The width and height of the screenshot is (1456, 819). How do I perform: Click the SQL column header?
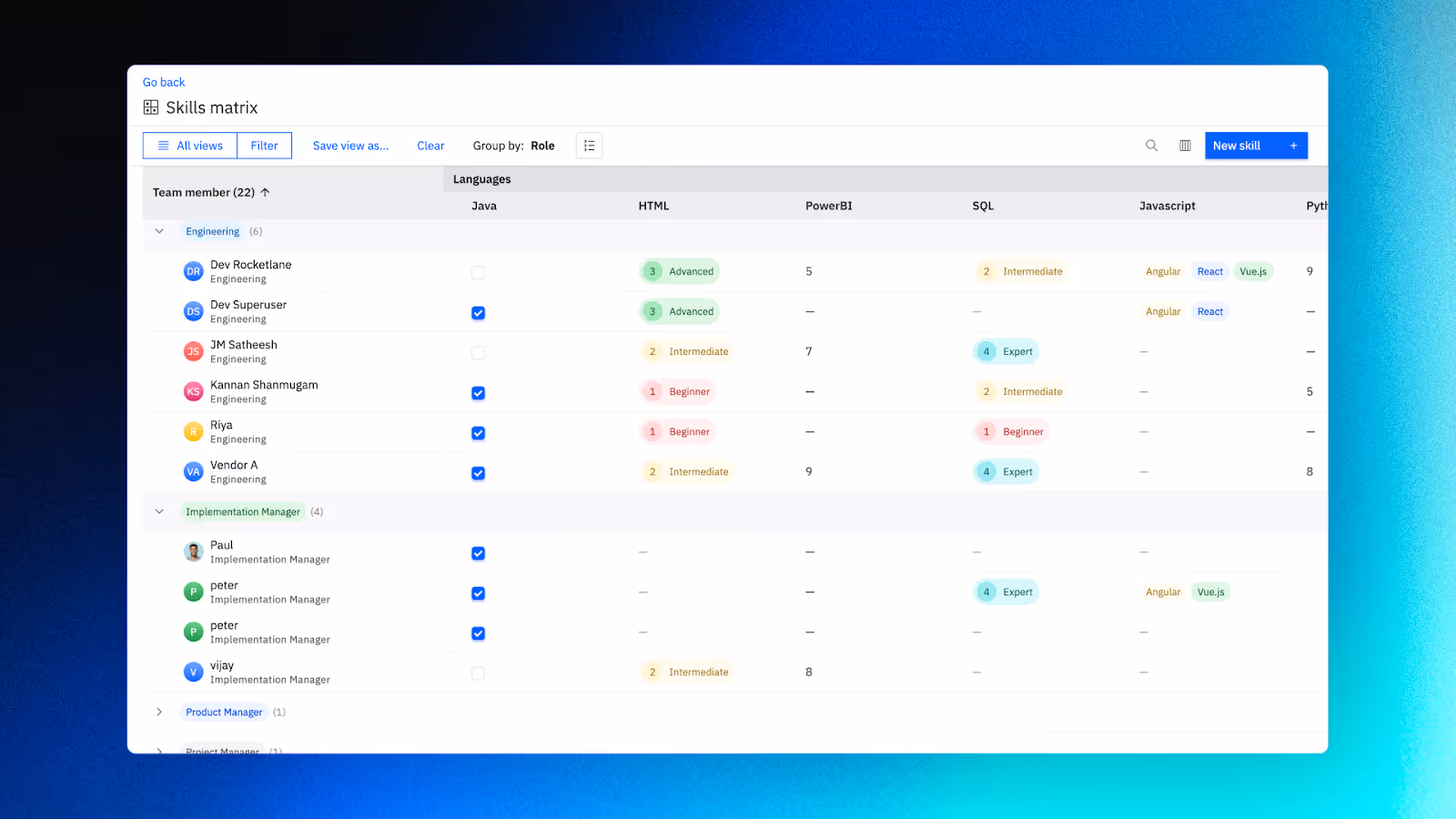point(983,206)
